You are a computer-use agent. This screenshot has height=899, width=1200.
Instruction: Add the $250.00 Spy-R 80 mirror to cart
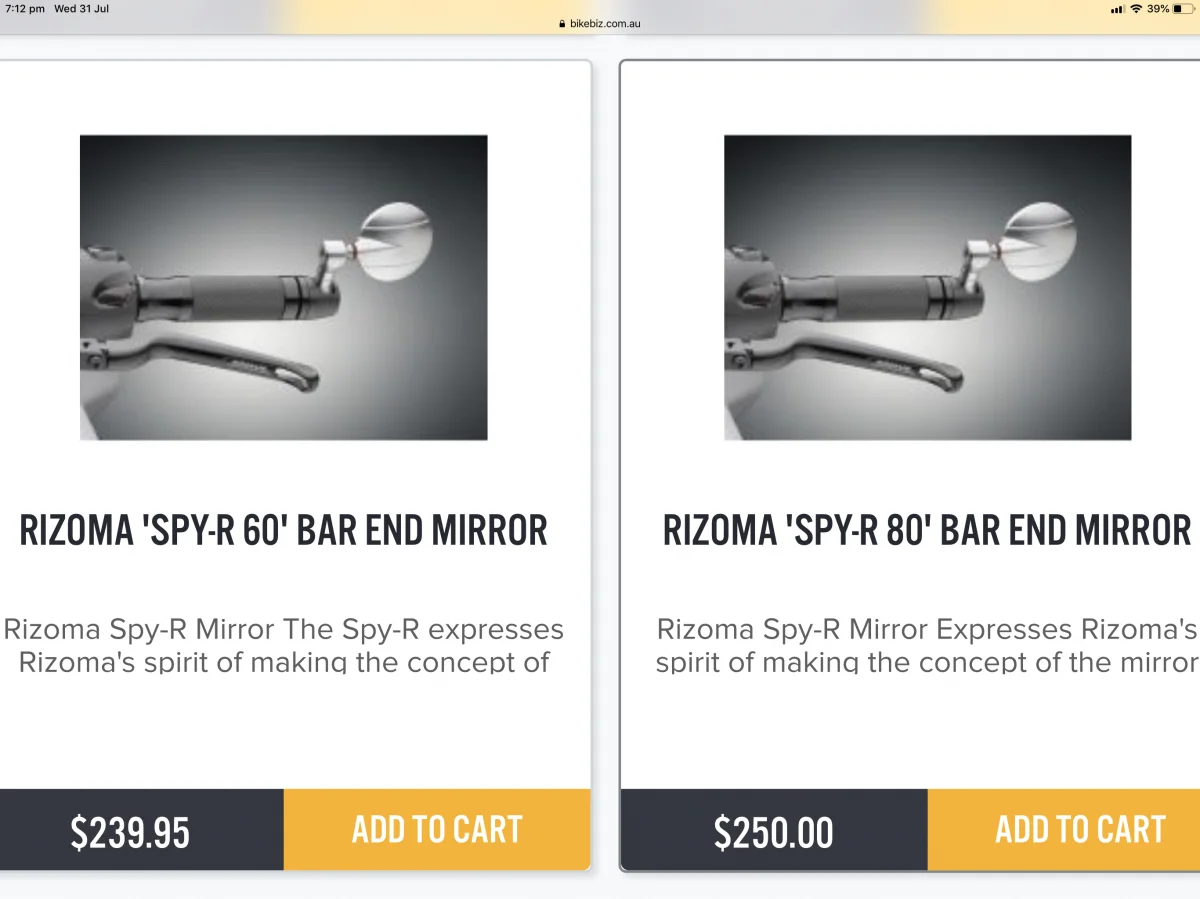click(1079, 829)
